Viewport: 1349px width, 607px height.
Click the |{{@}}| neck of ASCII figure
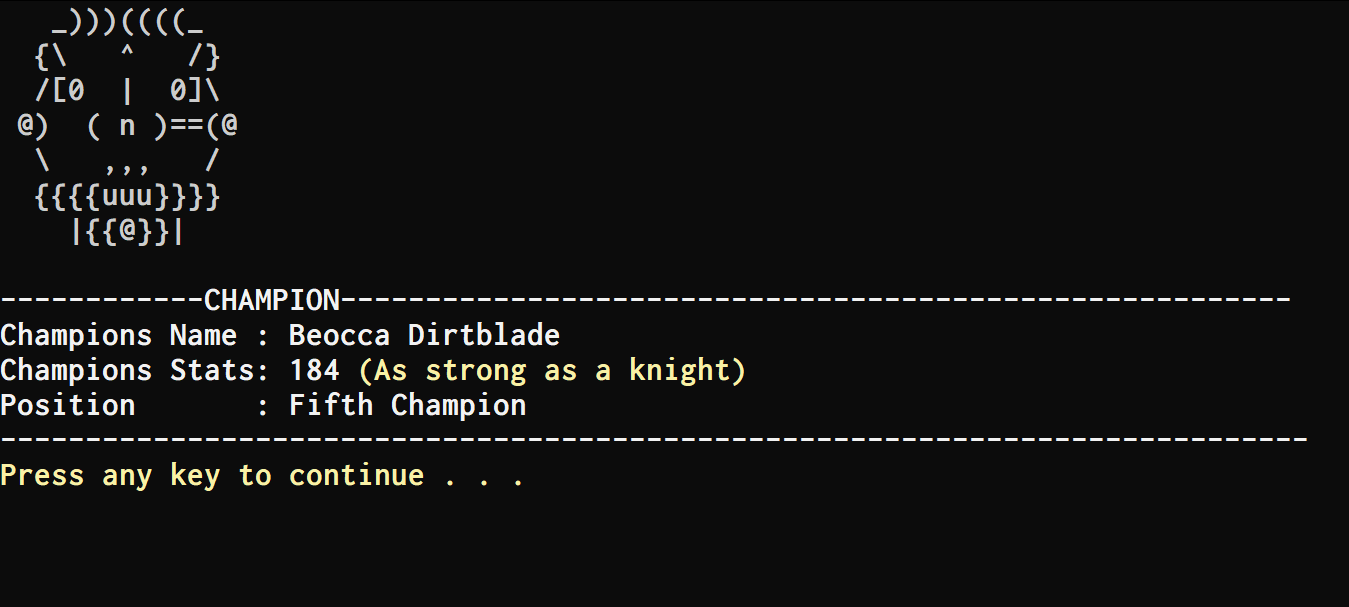tap(128, 231)
